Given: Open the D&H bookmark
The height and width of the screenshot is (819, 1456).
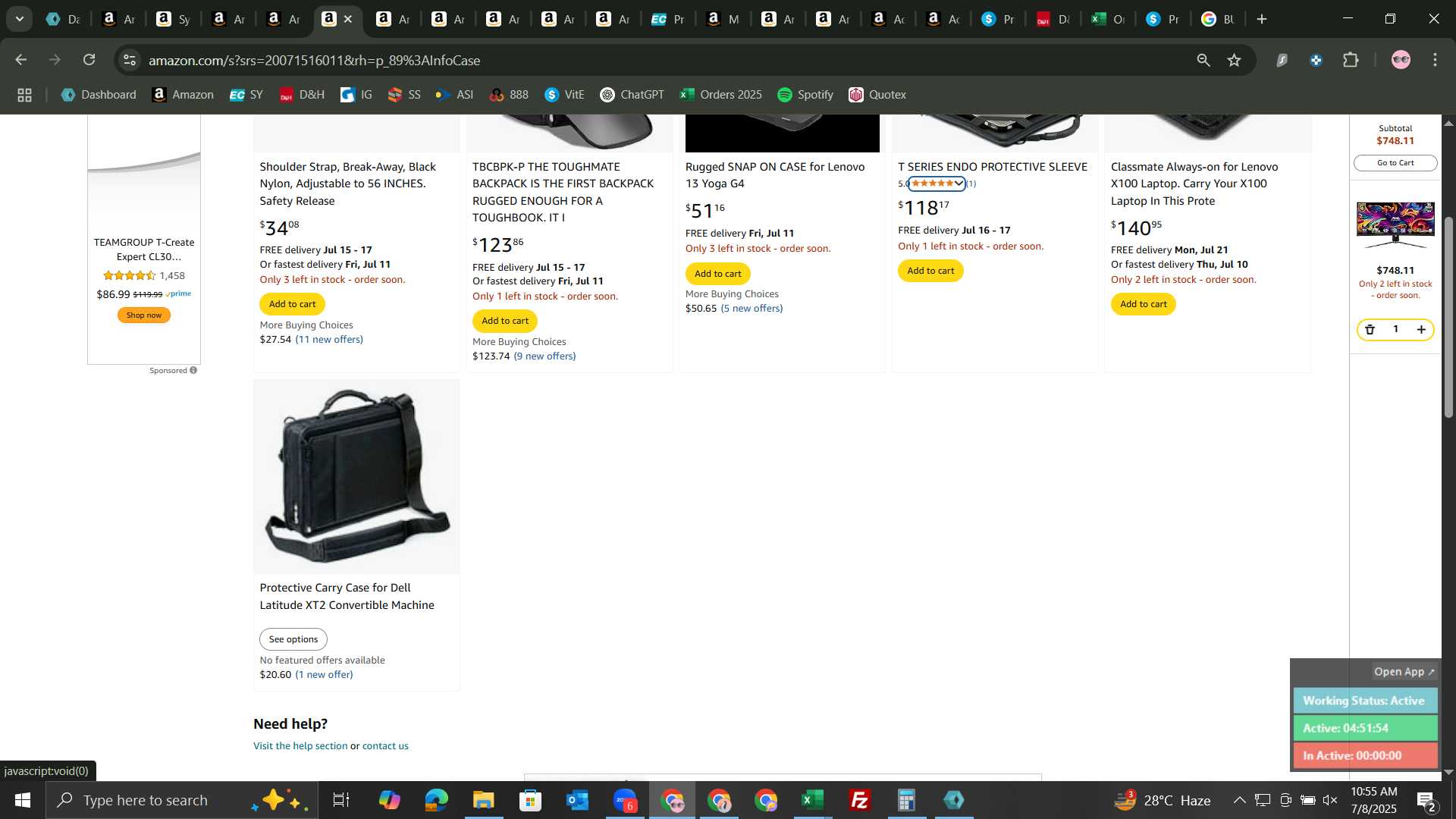Looking at the screenshot, I should point(302,95).
